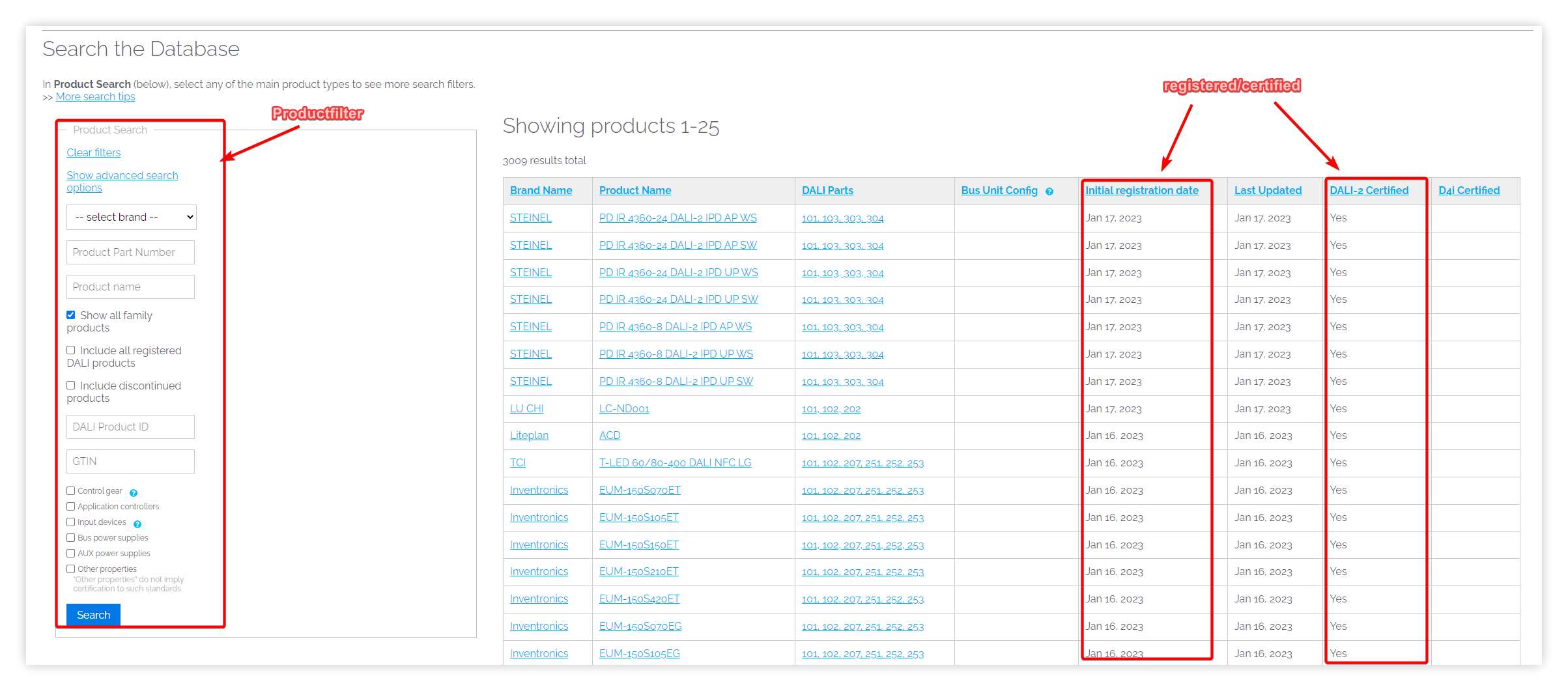Open the TCI brand link
1568x691 pixels.
click(x=517, y=462)
